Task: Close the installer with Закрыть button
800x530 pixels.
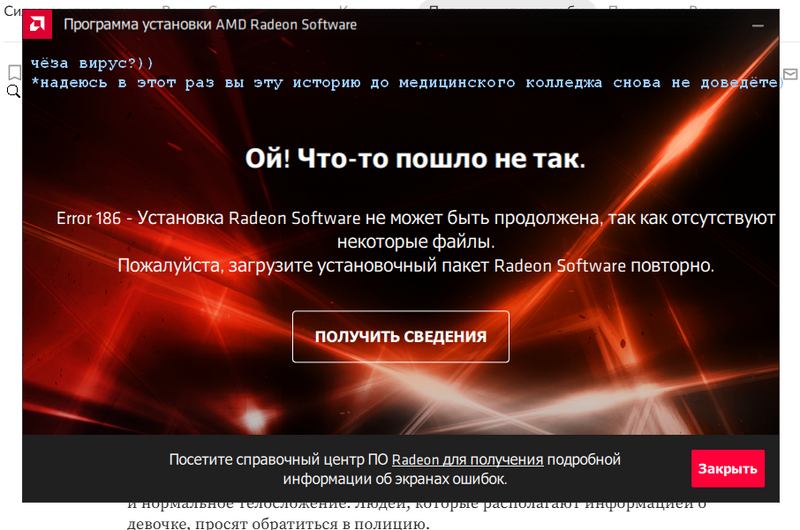Action: click(x=728, y=468)
